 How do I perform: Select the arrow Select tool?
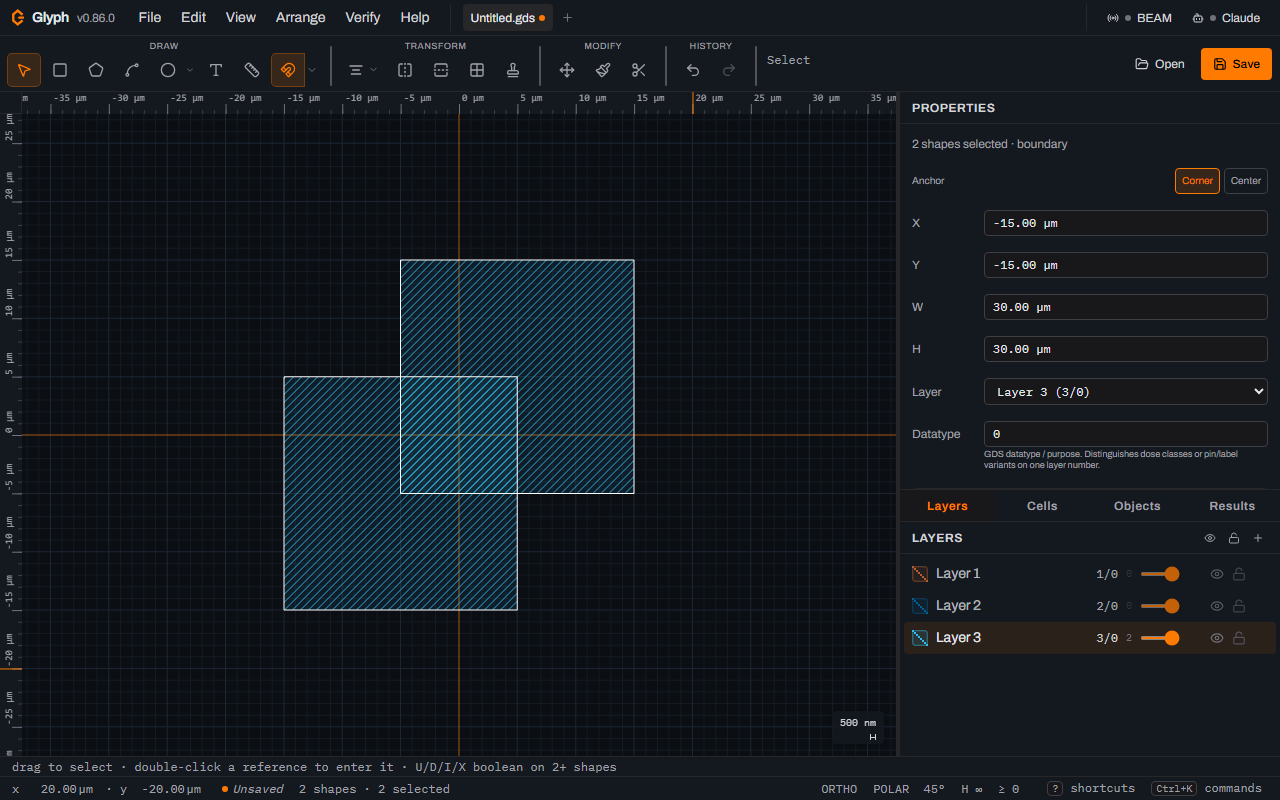(24, 70)
